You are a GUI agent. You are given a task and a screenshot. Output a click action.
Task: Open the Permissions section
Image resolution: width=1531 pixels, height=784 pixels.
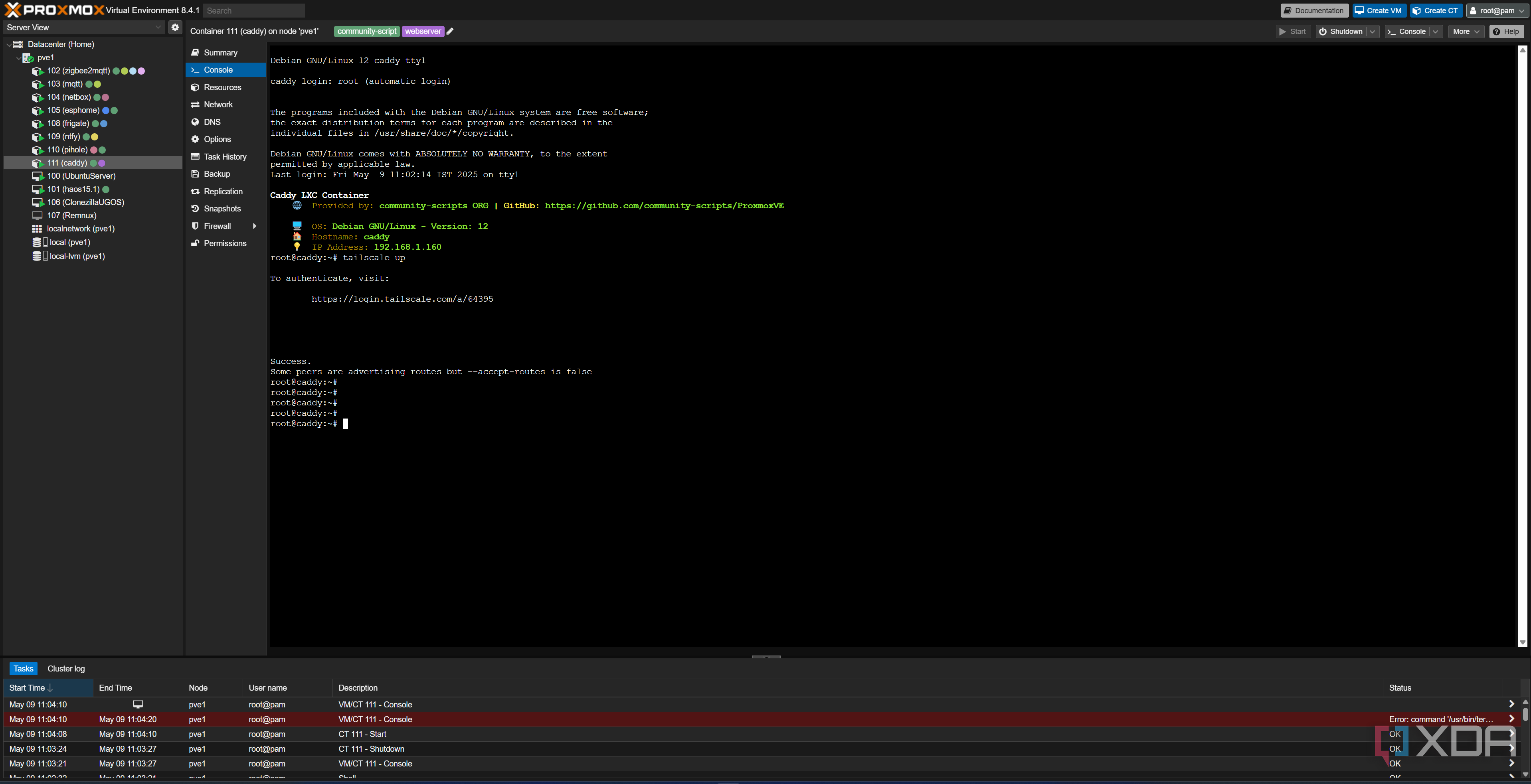pos(225,243)
